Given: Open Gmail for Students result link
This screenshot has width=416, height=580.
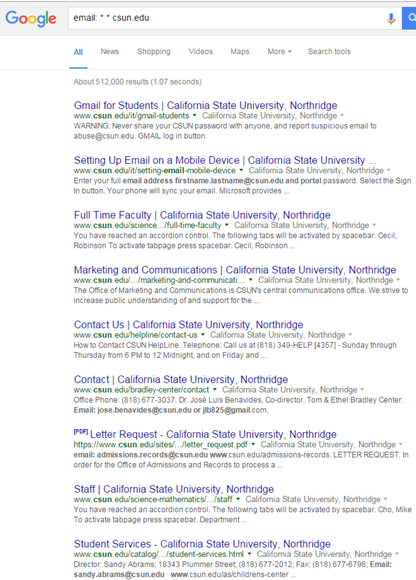Looking at the screenshot, I should tap(206, 105).
